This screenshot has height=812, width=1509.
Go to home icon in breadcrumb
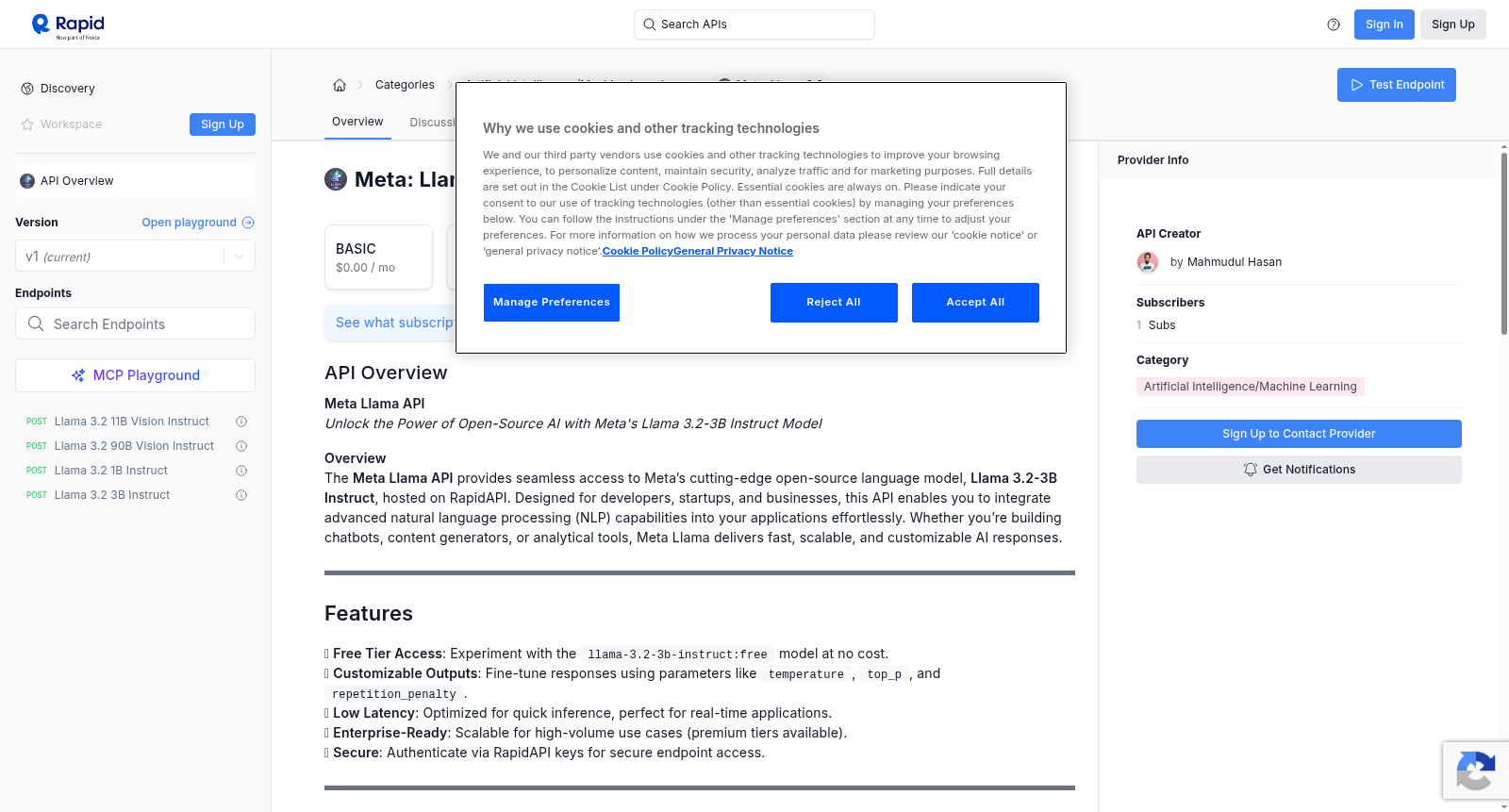(x=340, y=85)
